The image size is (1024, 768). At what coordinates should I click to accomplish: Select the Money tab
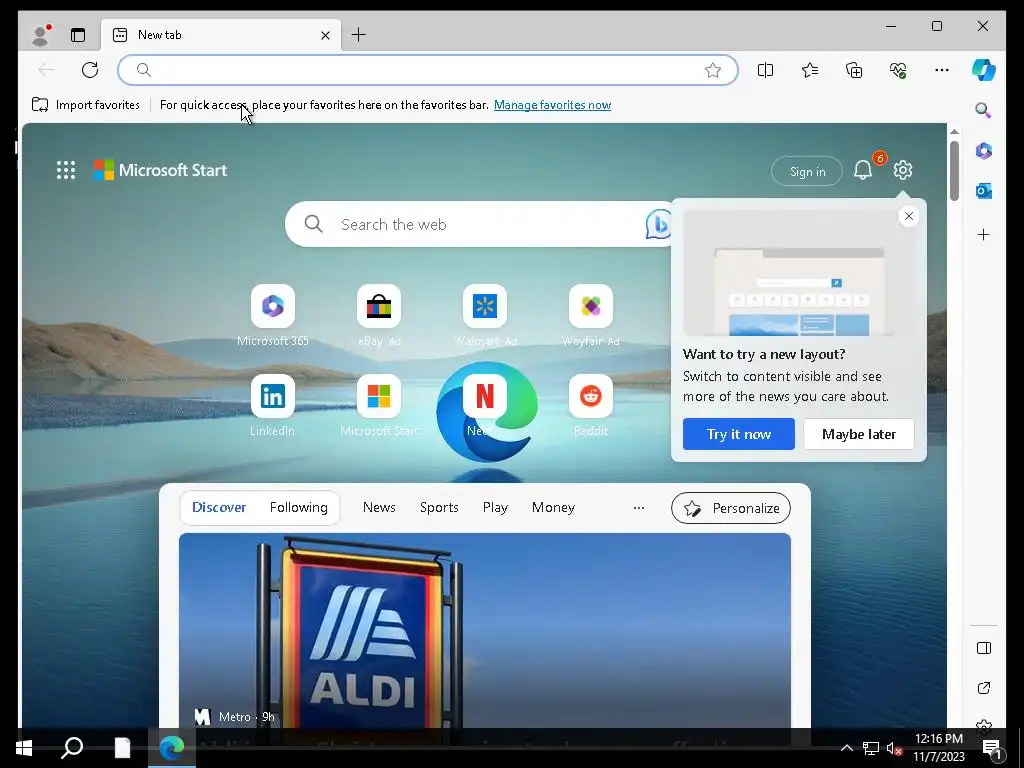pos(553,507)
